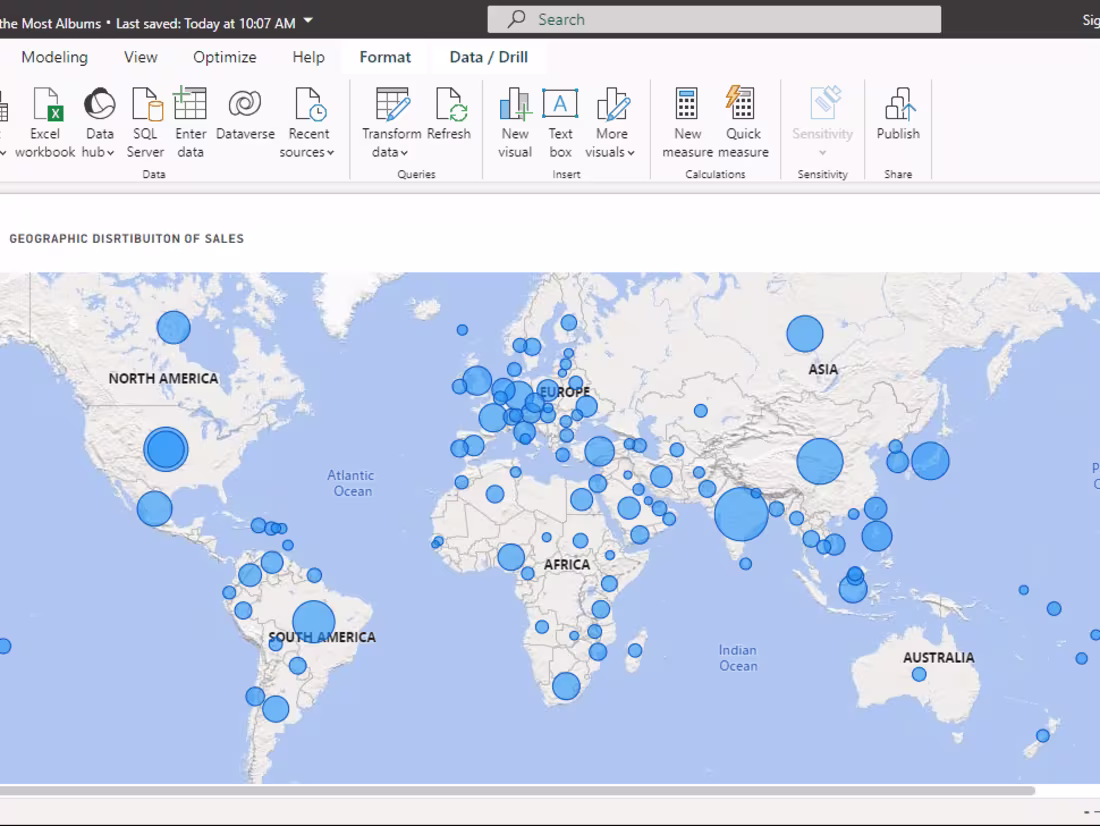Select the Australia sales bubble
The image size is (1100, 826).
919,674
